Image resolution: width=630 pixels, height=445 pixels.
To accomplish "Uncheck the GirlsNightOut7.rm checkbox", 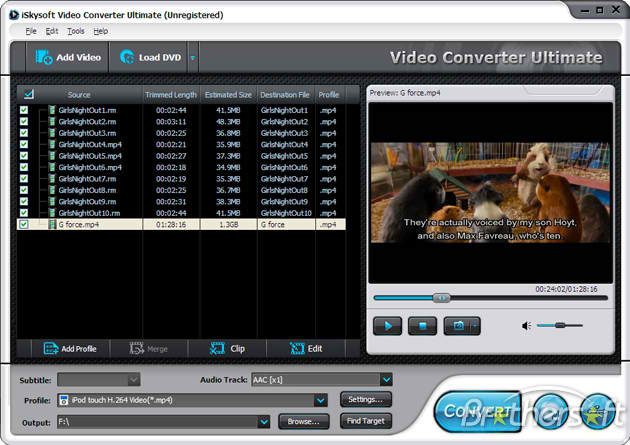I will tap(24, 178).
